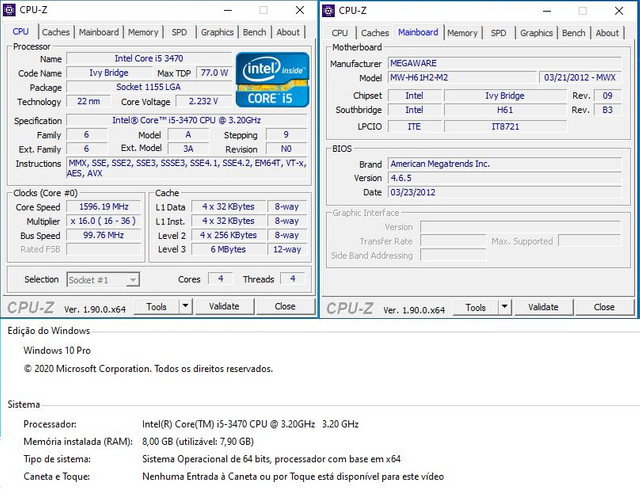This screenshot has height=490, width=640.
Task: Open Caches tab in left CPU-Z window
Action: [56, 32]
